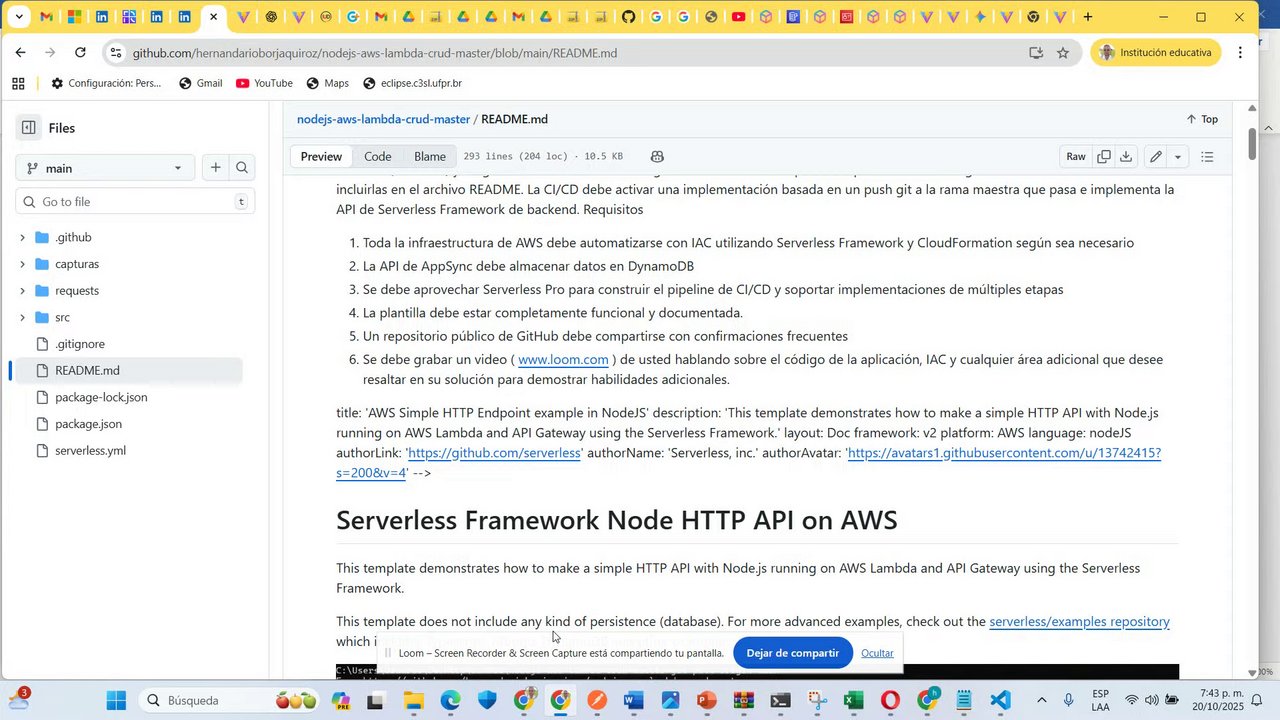This screenshot has width=1280, height=720.
Task: Reload the GitHub page
Action: (80, 53)
